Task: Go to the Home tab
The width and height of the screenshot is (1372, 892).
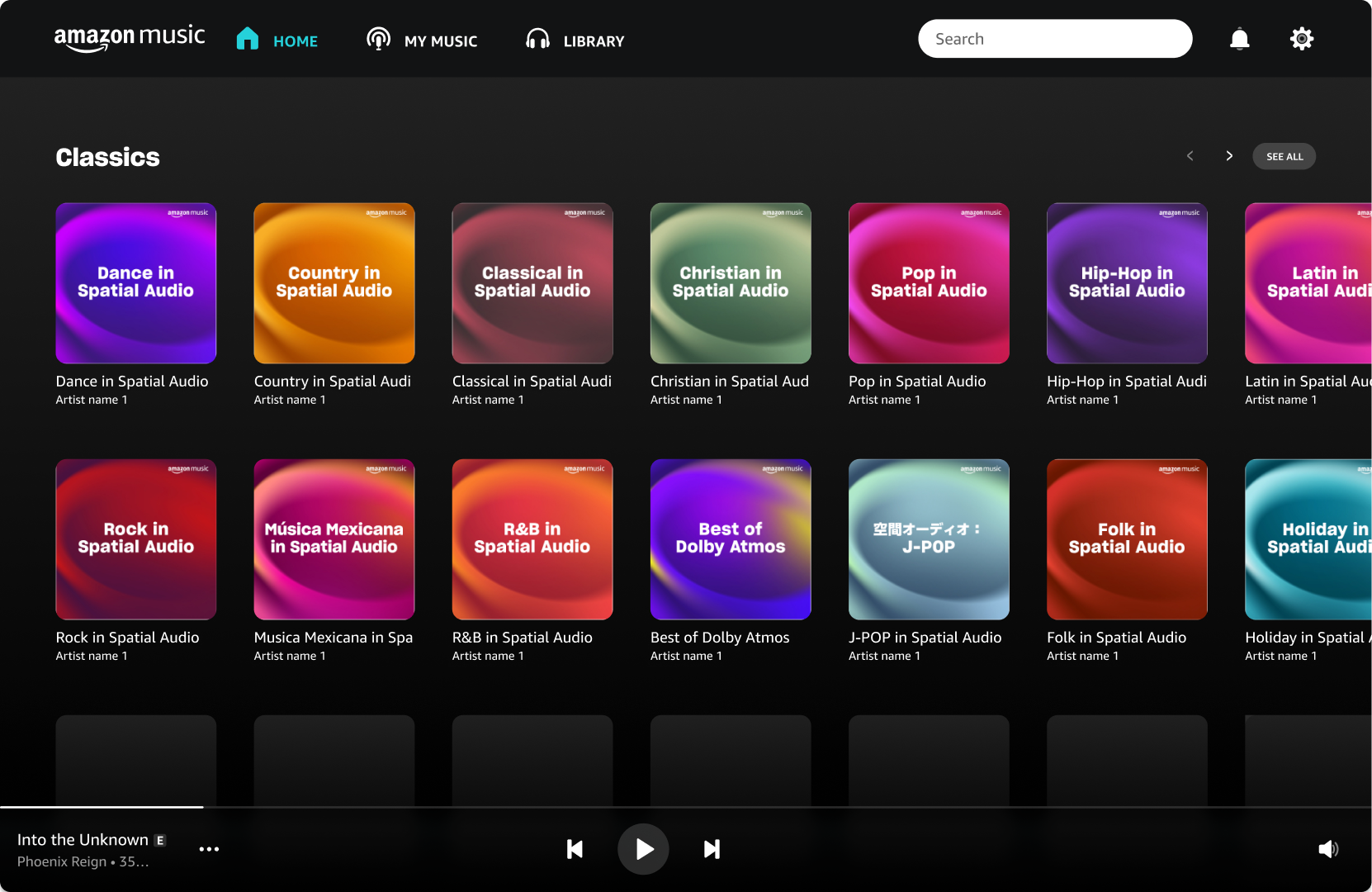Action: (x=277, y=40)
